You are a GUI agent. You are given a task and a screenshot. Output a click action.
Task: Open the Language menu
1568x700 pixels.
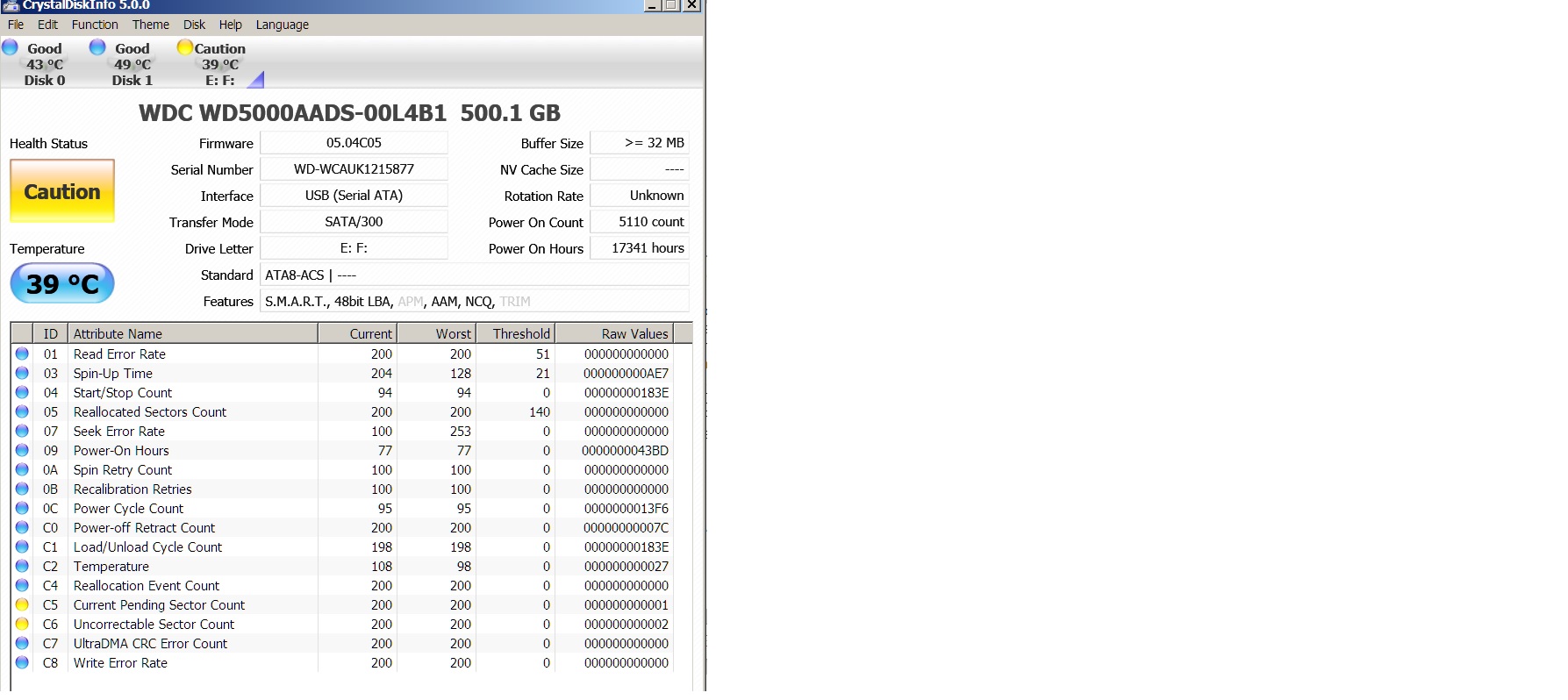click(283, 25)
